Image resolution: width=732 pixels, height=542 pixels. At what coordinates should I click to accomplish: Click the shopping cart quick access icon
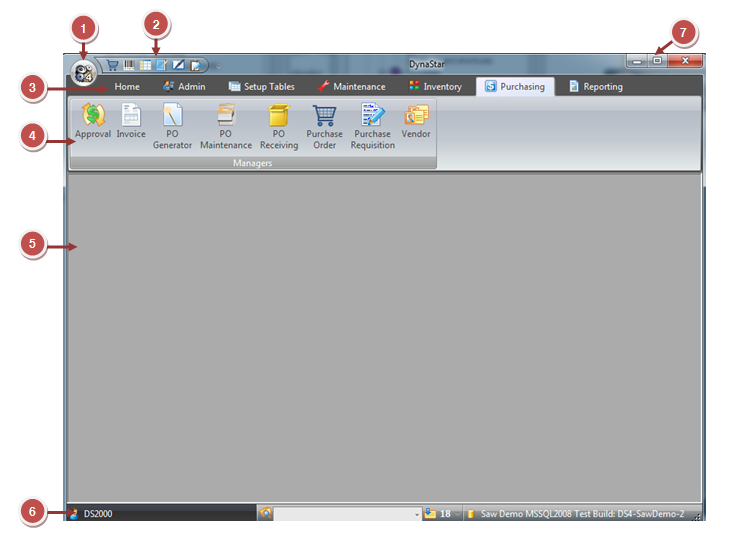(112, 65)
